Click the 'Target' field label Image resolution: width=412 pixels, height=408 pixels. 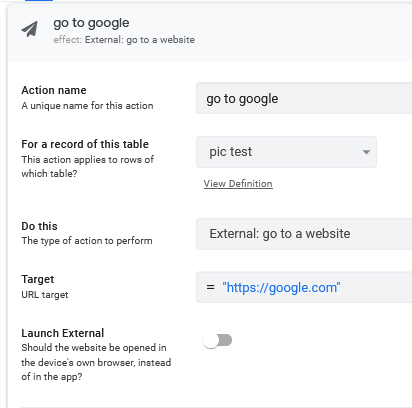click(x=38, y=279)
